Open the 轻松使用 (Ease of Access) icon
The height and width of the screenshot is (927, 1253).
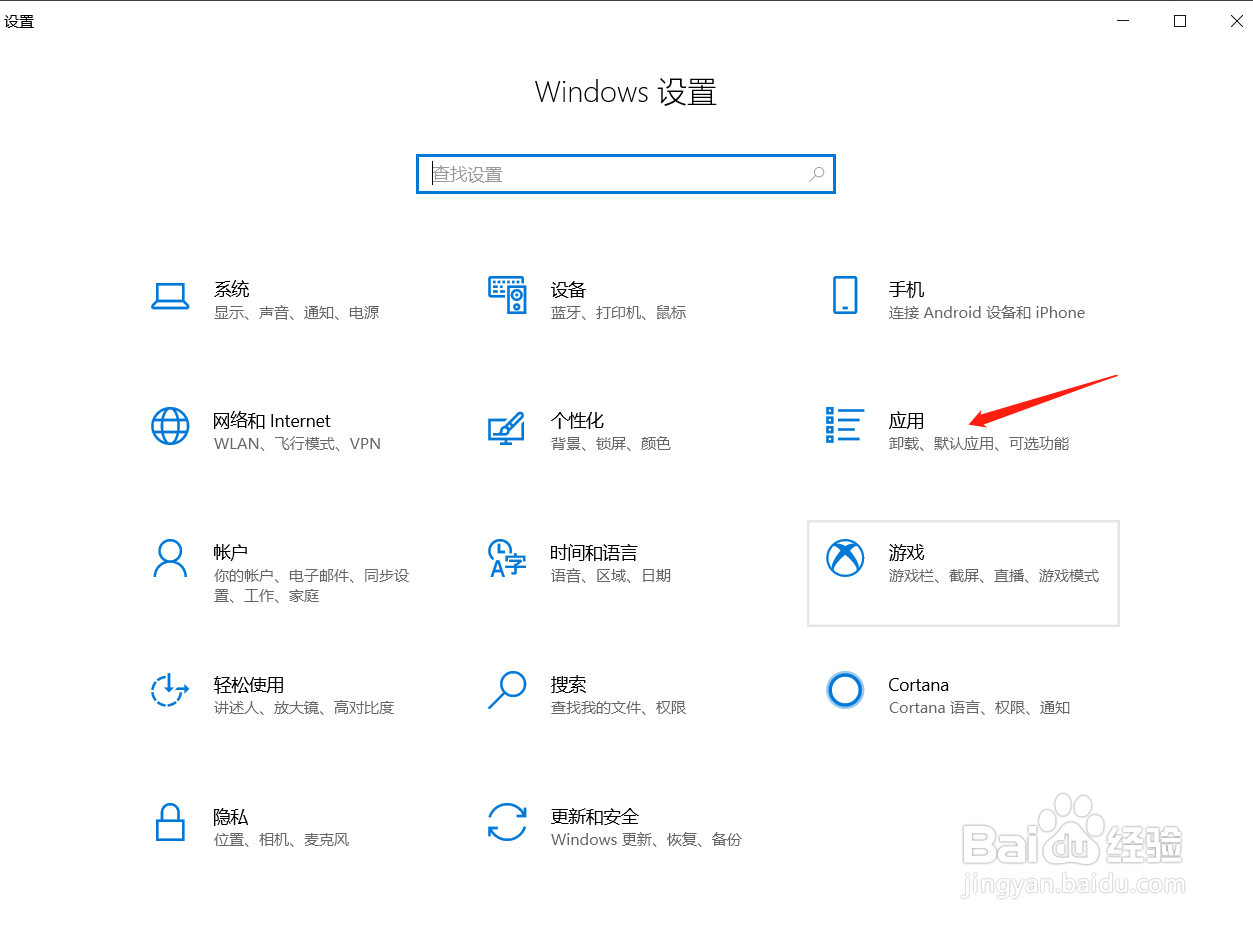(x=170, y=692)
